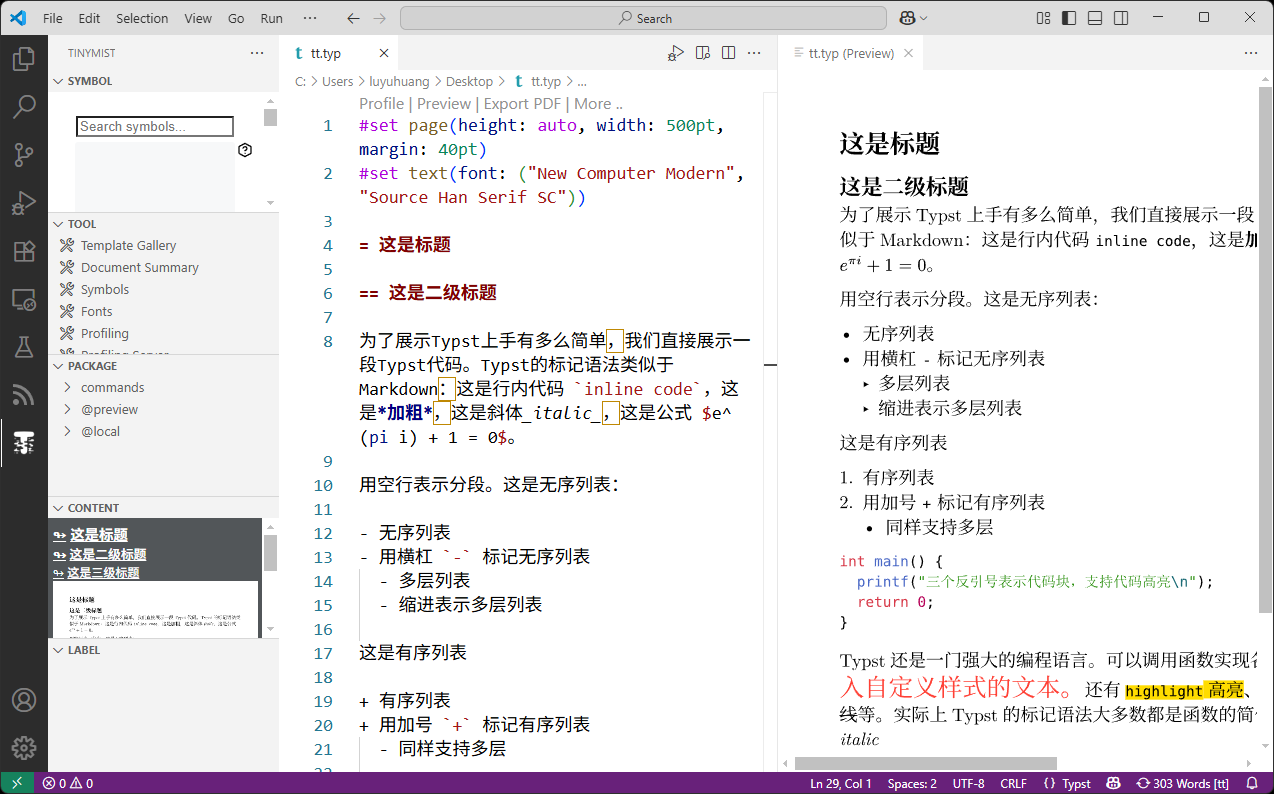Open the Go menu
1274x794 pixels.
coord(236,18)
